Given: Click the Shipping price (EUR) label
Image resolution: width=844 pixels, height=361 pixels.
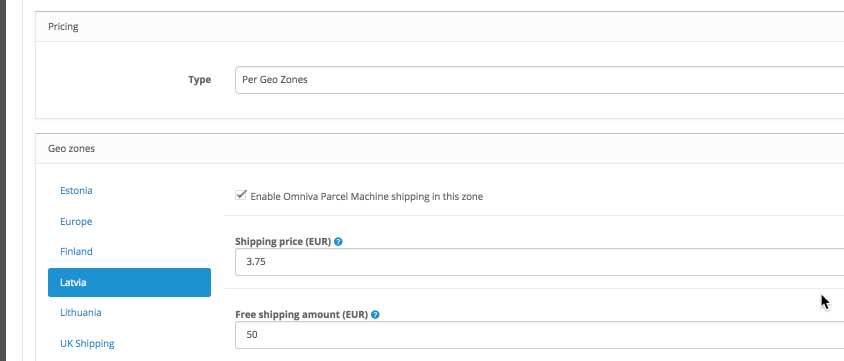Looking at the screenshot, I should coord(283,242).
